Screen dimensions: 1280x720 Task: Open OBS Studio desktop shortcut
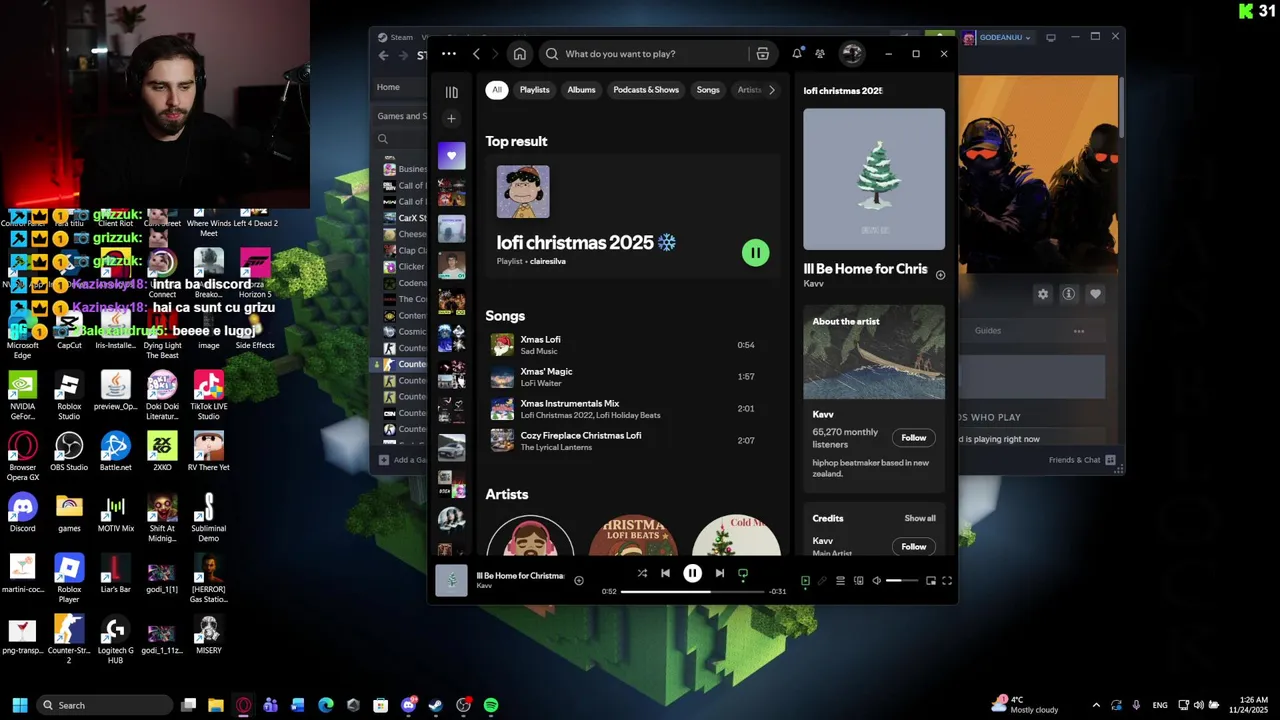click(x=69, y=452)
